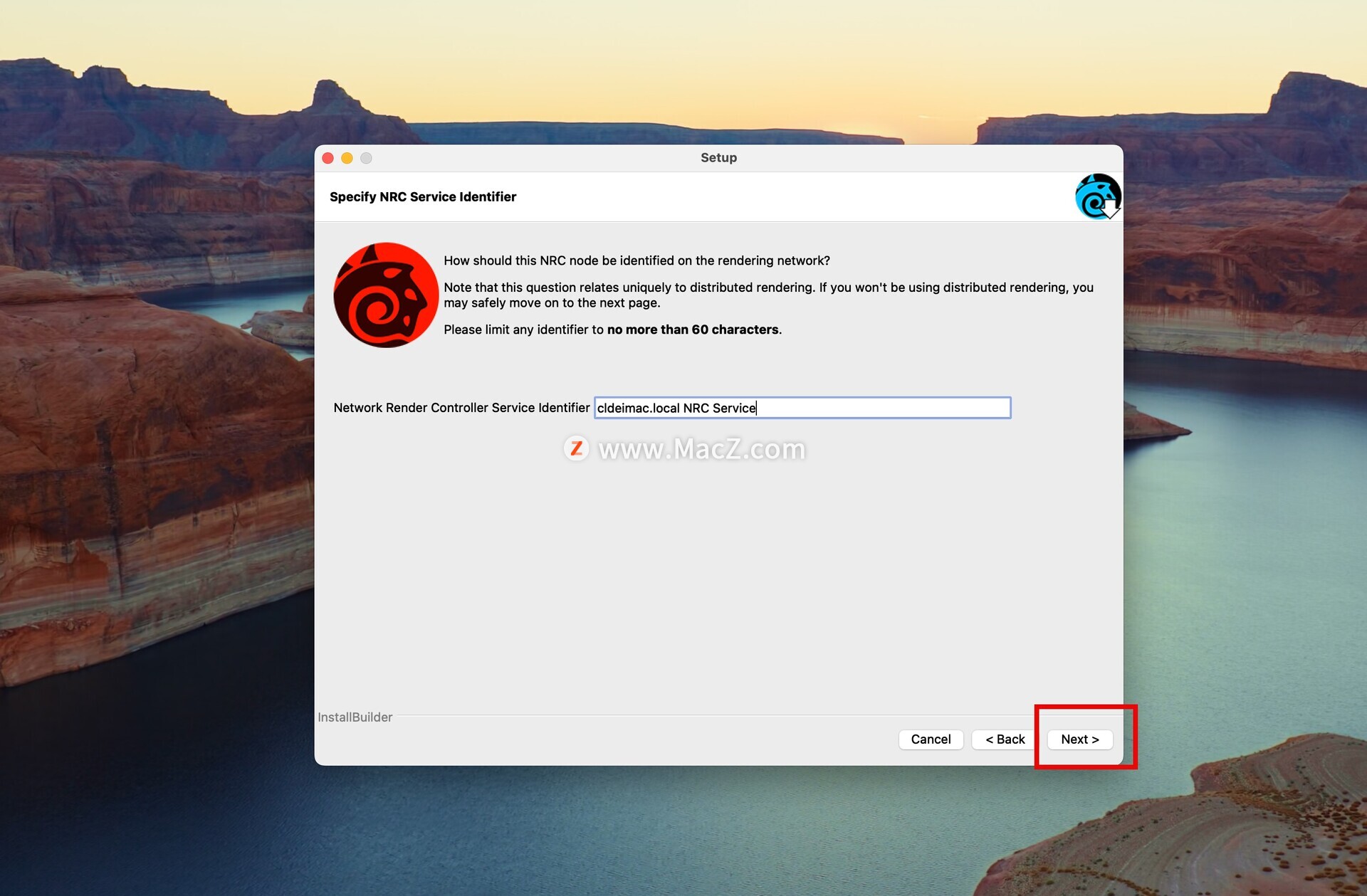Image resolution: width=1367 pixels, height=896 pixels.
Task: Click the InstallBuilder label at bottom left
Action: coord(355,717)
